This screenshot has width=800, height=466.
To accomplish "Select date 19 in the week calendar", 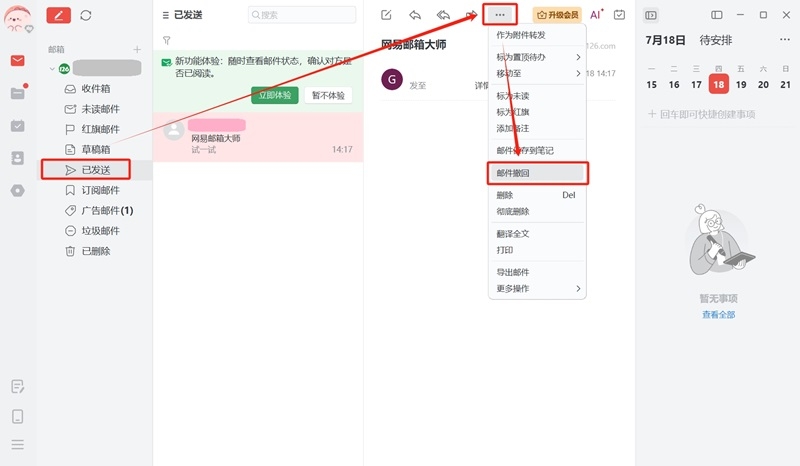I will coord(741,84).
